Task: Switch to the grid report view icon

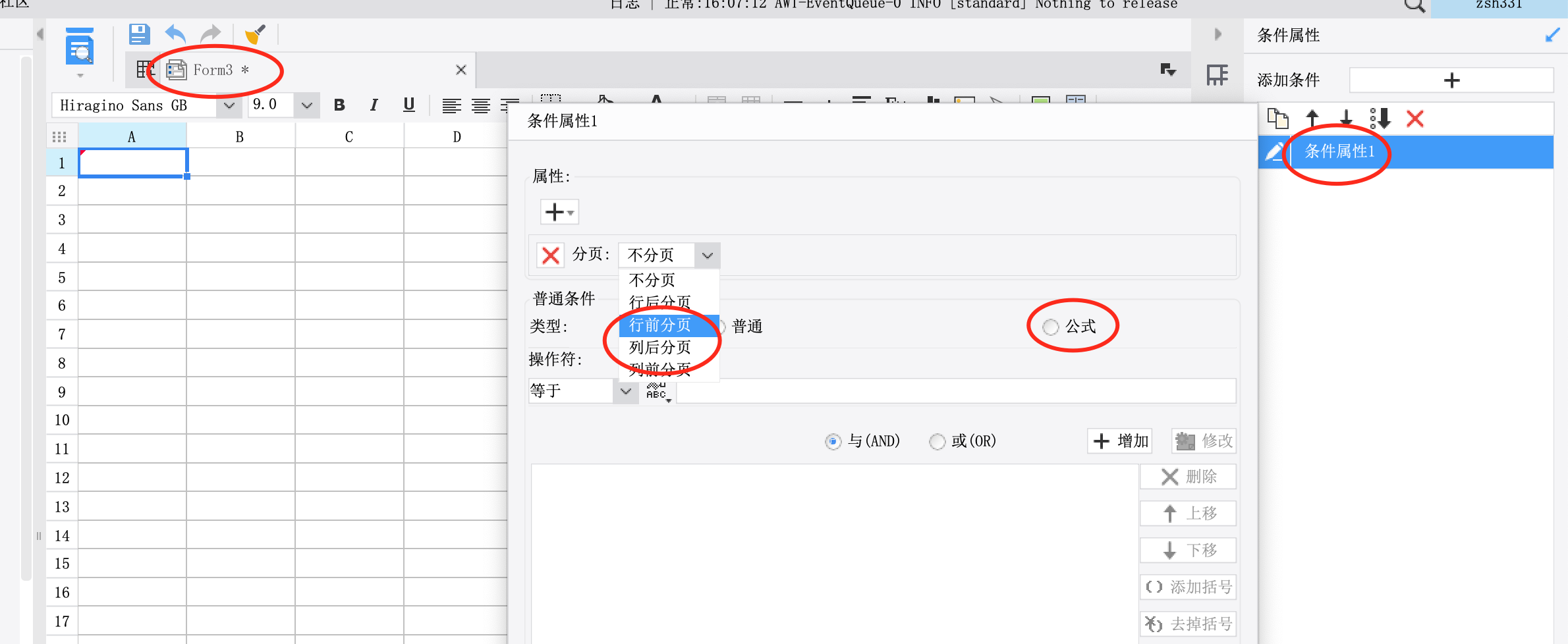Action: click(x=145, y=69)
